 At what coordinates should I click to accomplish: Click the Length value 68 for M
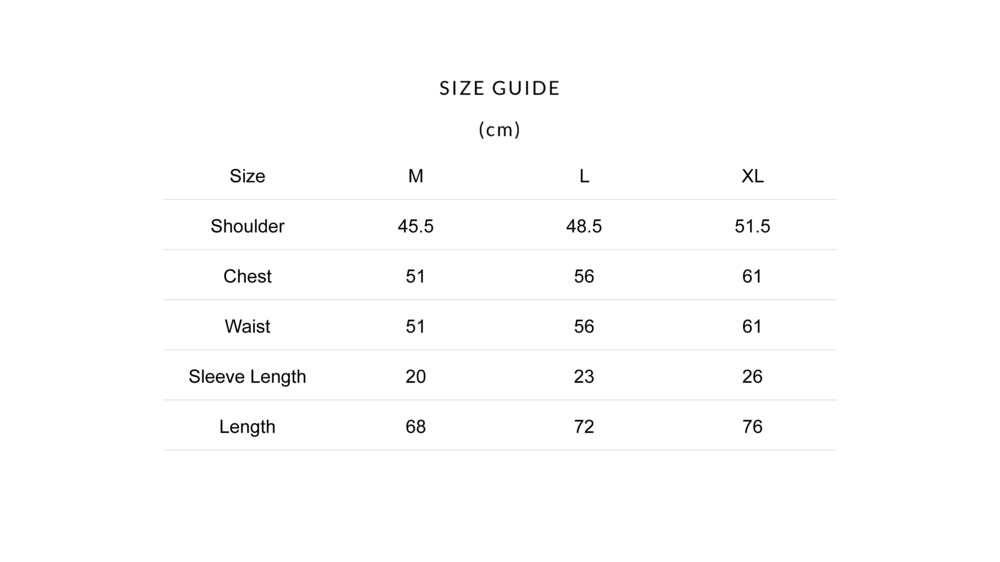[x=416, y=426]
